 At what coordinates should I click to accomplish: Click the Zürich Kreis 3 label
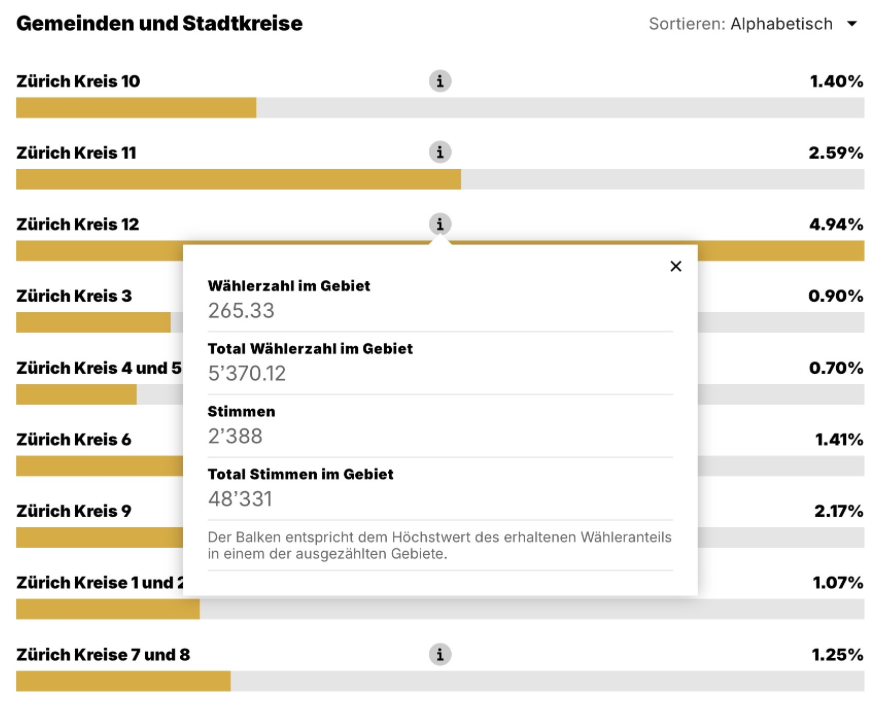[74, 296]
